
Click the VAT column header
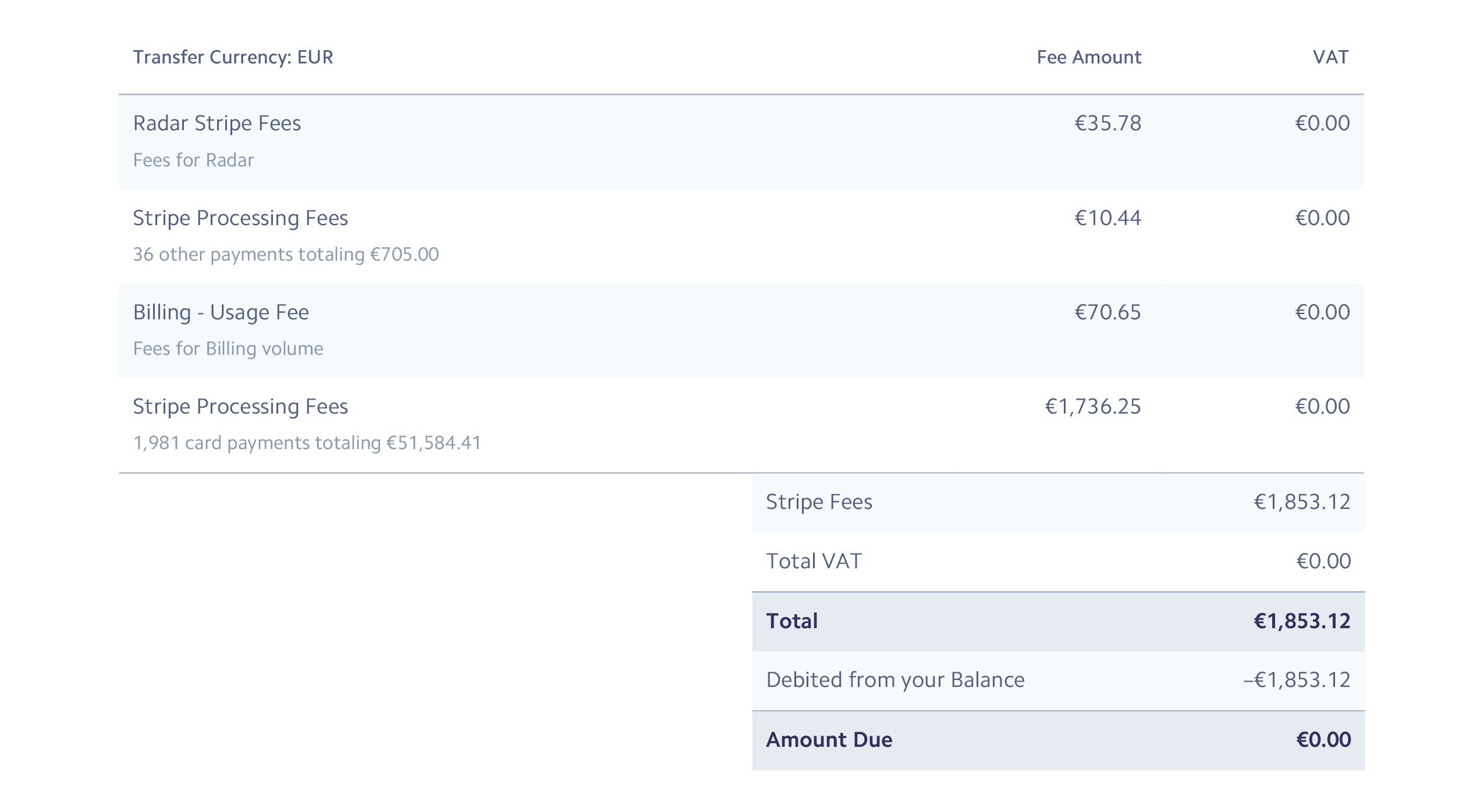[1330, 57]
